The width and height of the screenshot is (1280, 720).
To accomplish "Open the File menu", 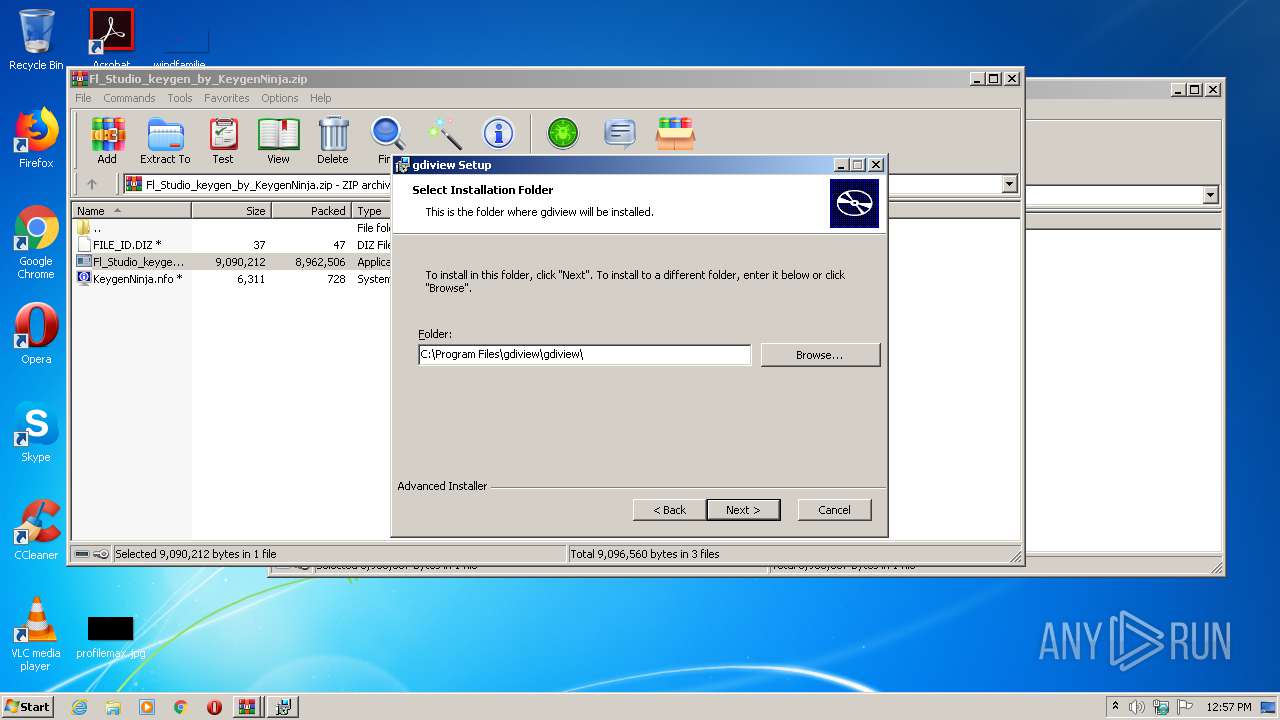I will [x=83, y=98].
